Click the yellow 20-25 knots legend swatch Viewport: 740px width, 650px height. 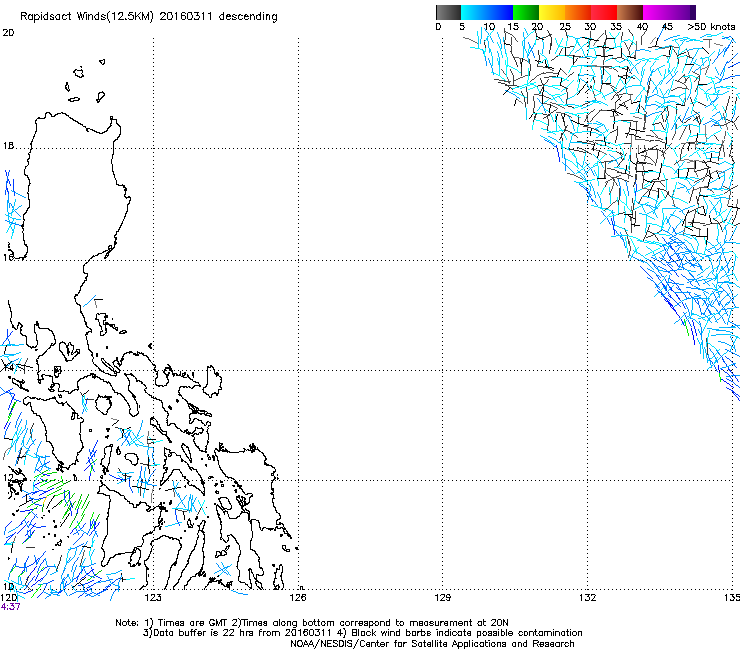point(552,12)
